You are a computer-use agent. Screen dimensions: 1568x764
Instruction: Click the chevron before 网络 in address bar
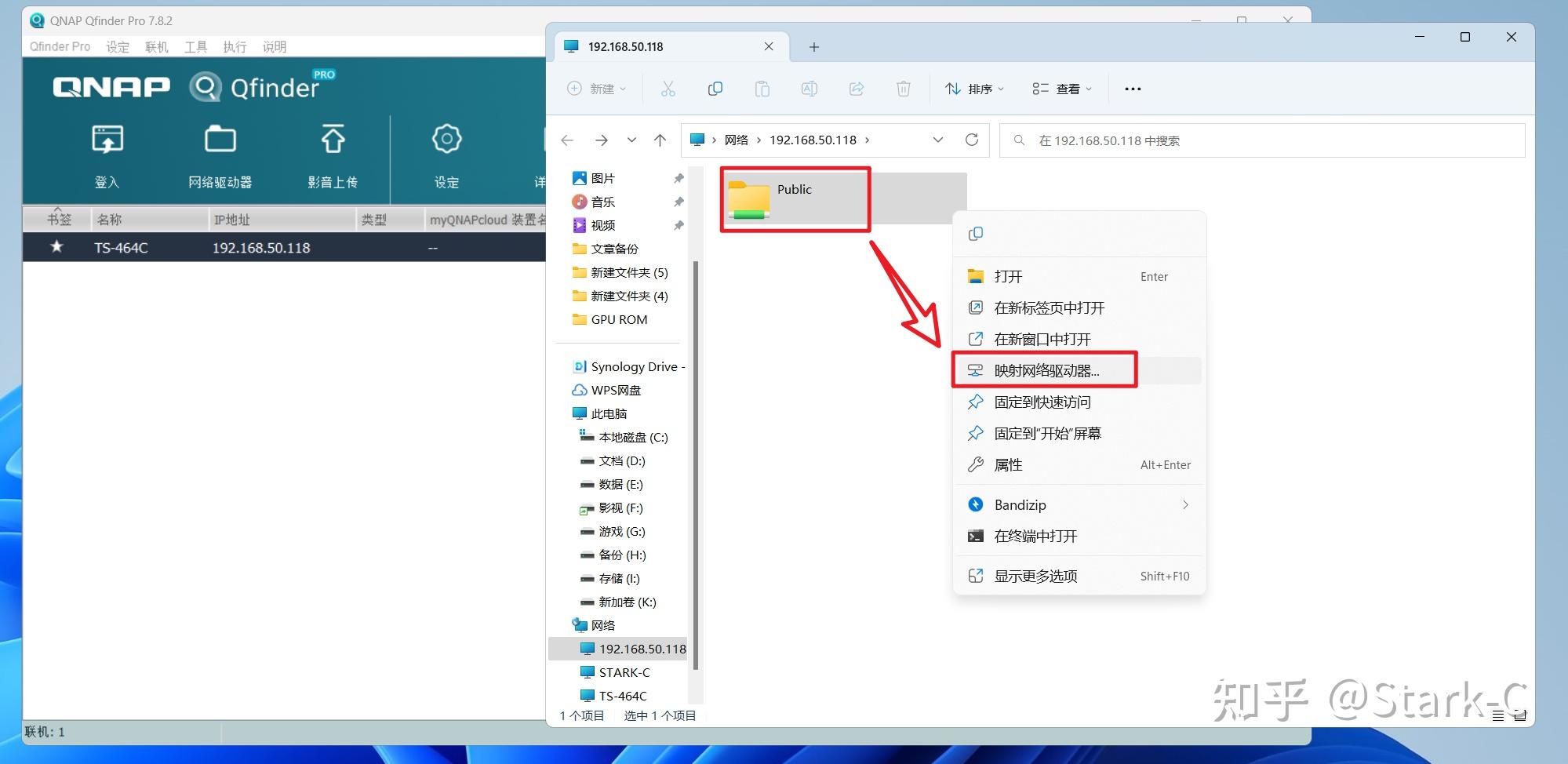[x=714, y=140]
